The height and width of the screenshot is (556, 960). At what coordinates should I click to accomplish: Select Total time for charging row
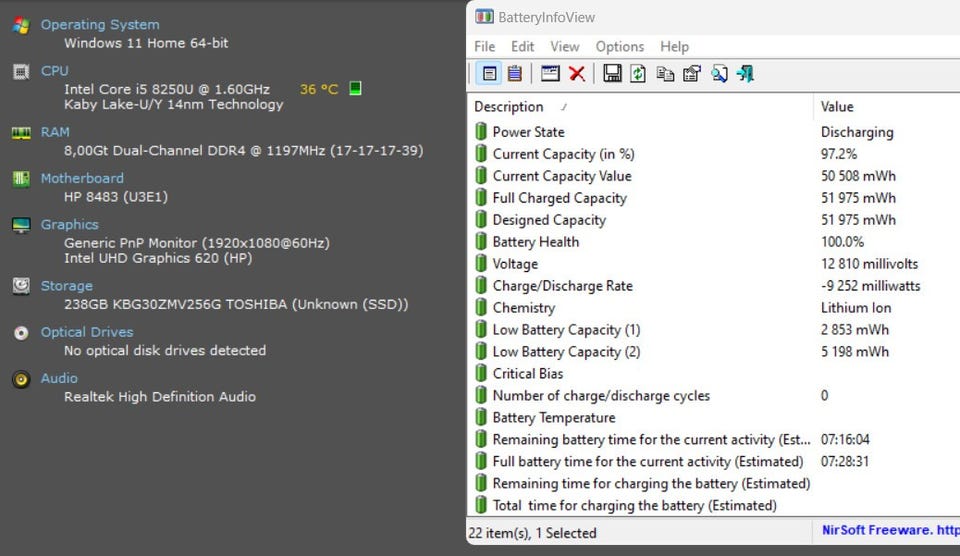pyautogui.click(x=714, y=506)
